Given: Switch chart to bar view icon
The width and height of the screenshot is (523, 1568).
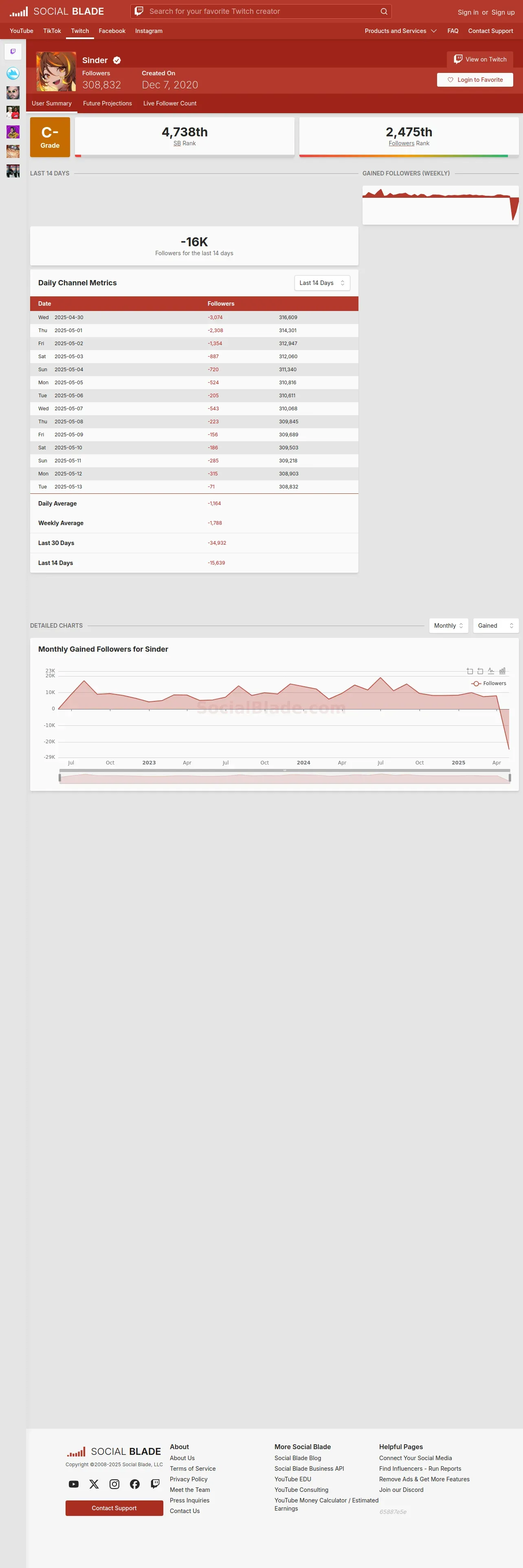Looking at the screenshot, I should (502, 671).
